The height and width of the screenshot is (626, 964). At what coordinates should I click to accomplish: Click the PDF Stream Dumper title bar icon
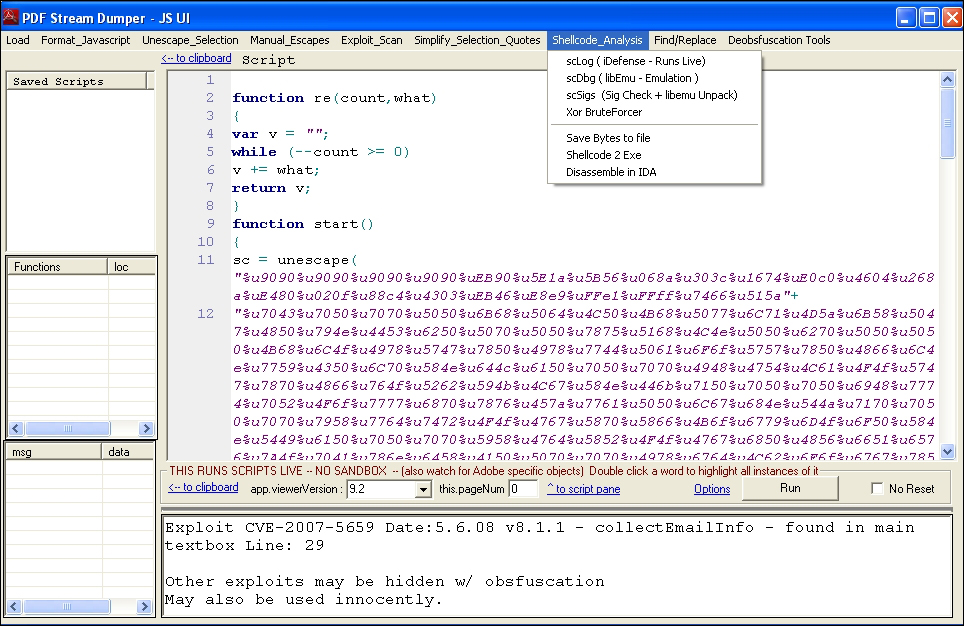tap(12, 16)
